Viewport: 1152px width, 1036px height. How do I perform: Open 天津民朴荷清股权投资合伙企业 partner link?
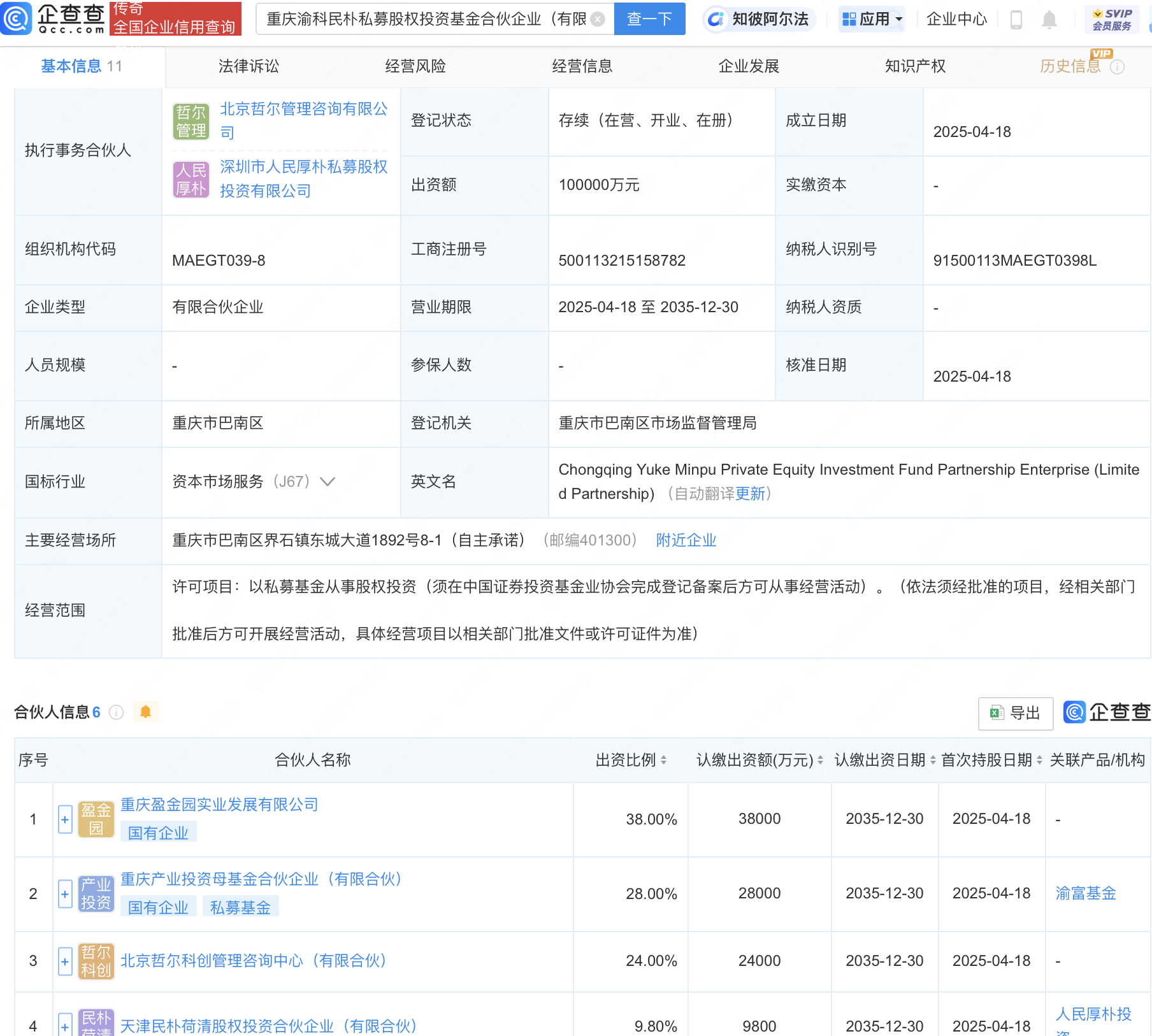269,1026
